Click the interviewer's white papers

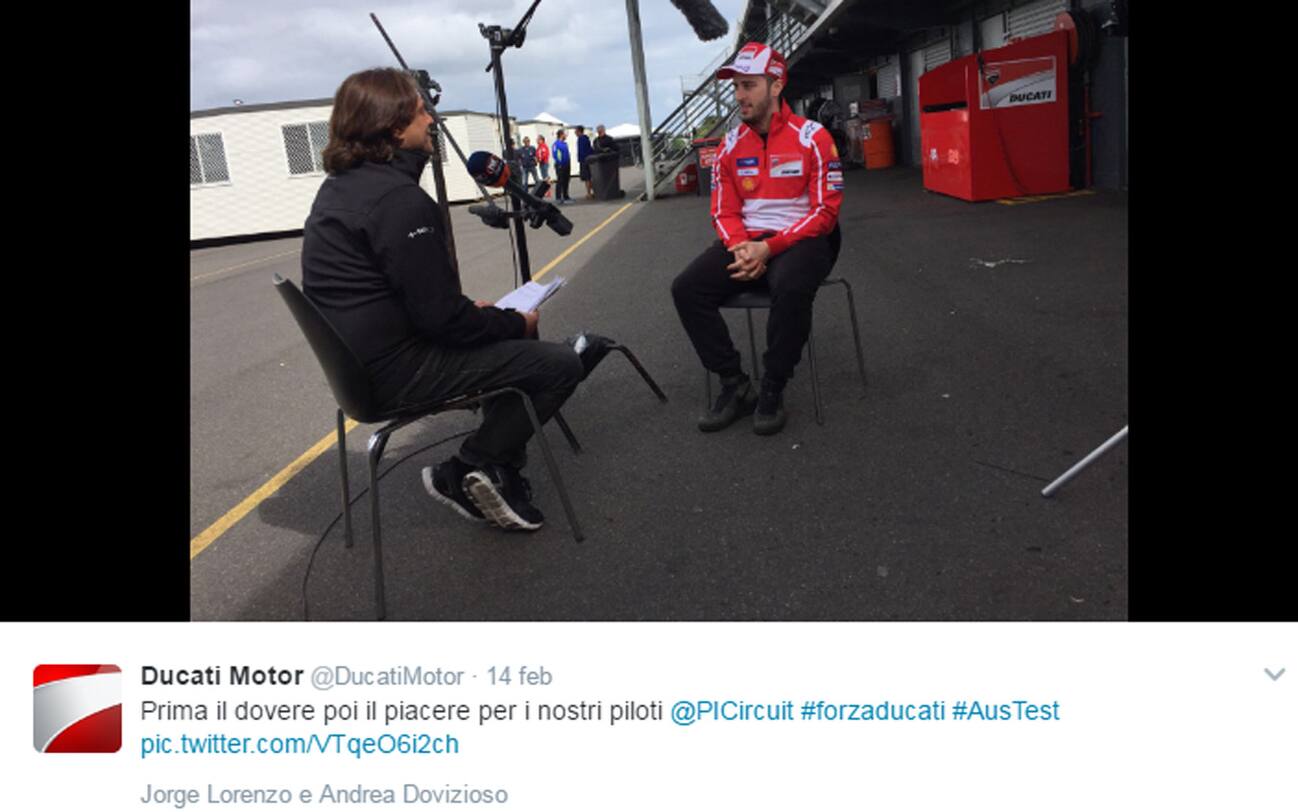[x=530, y=294]
